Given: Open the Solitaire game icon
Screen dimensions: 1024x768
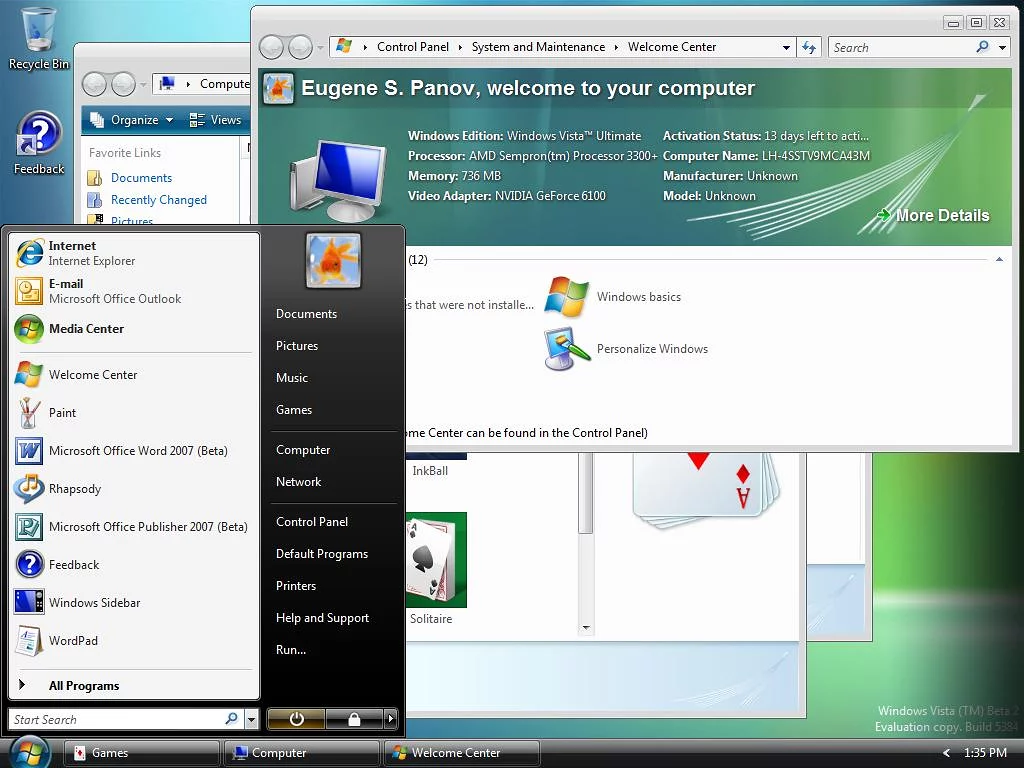Looking at the screenshot, I should coord(434,562).
